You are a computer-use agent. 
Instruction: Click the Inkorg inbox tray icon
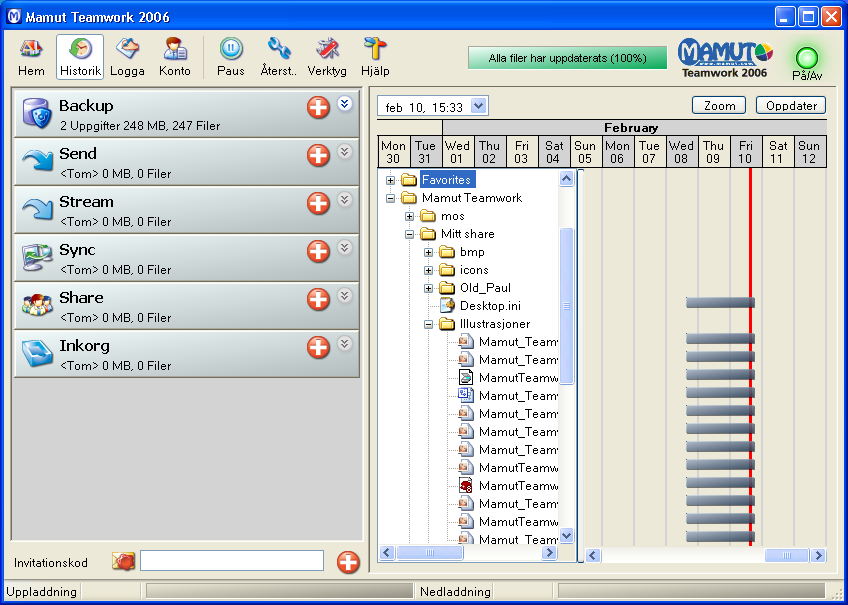(37, 353)
